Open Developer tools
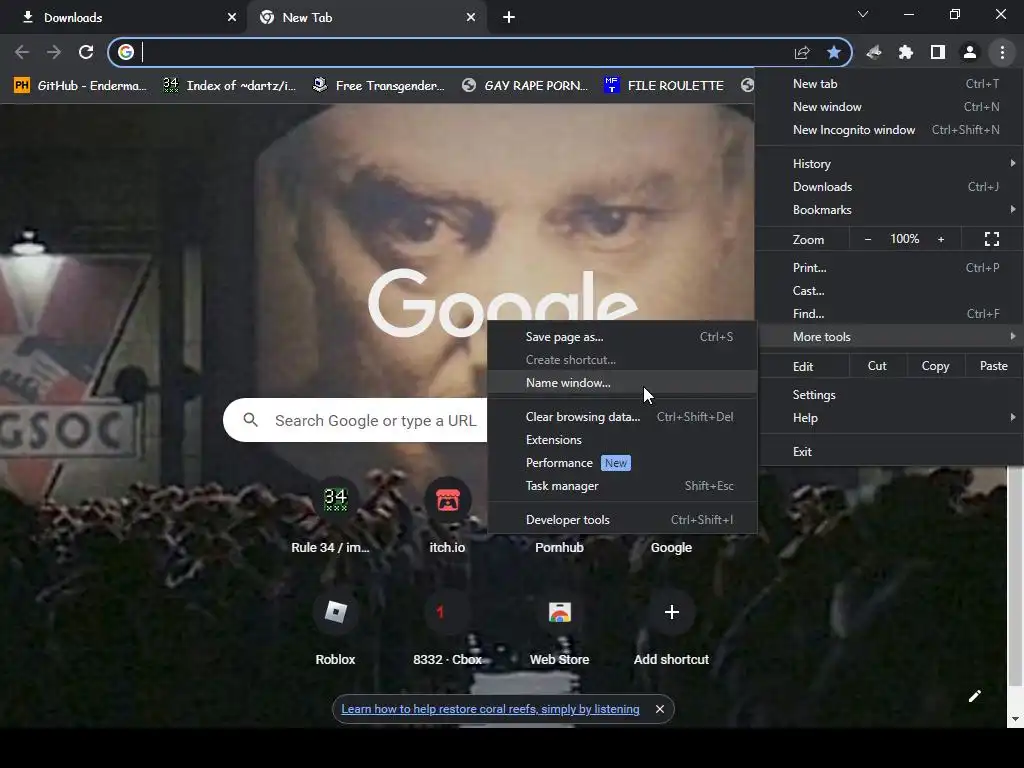Viewport: 1024px width, 768px height. click(622, 520)
